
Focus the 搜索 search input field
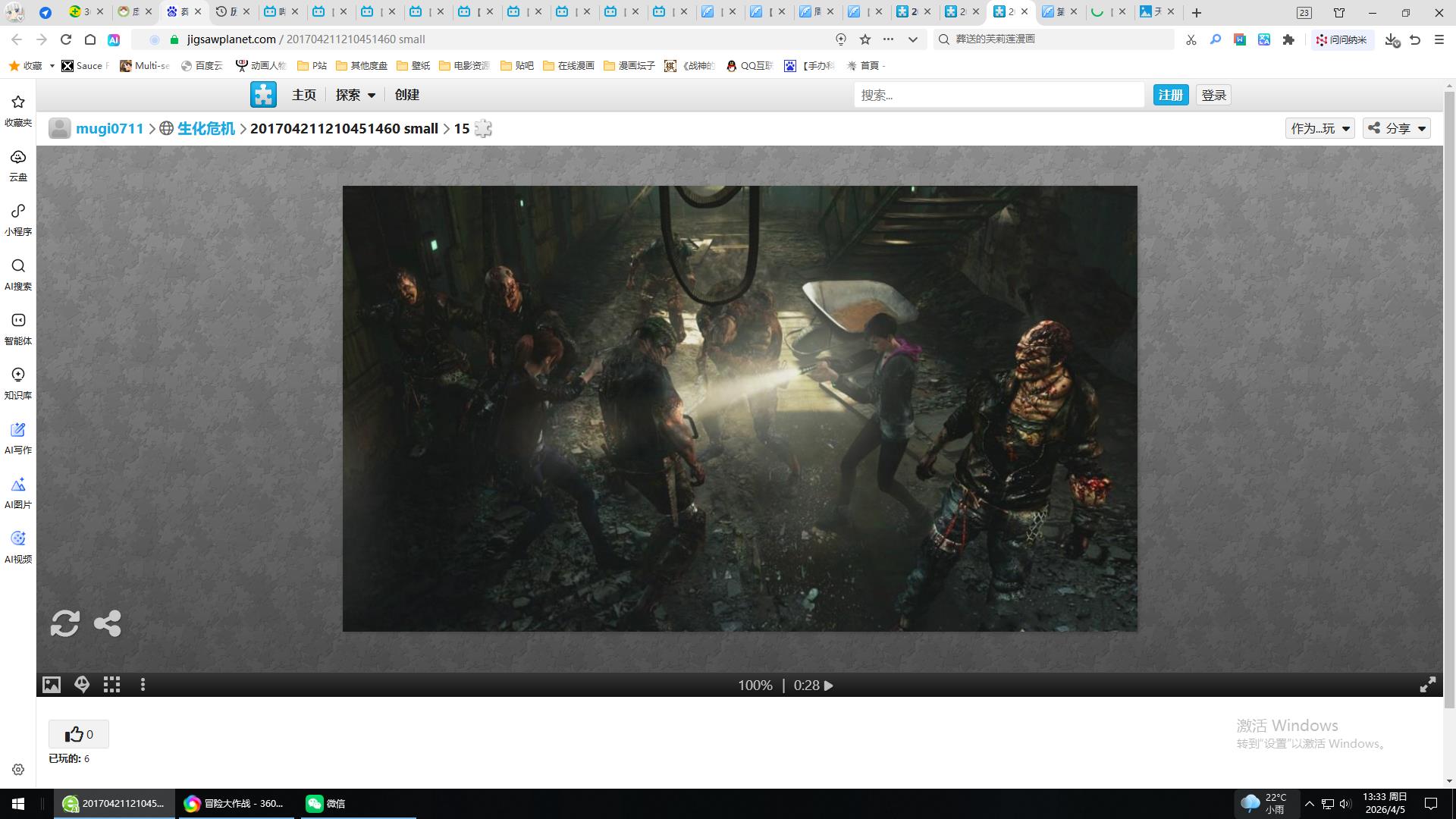click(x=998, y=95)
